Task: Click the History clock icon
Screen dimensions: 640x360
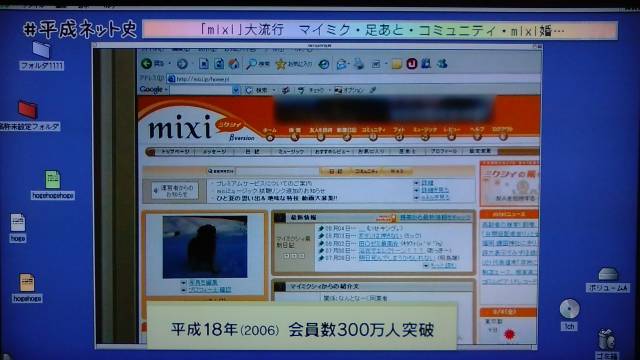Action: tap(324, 64)
